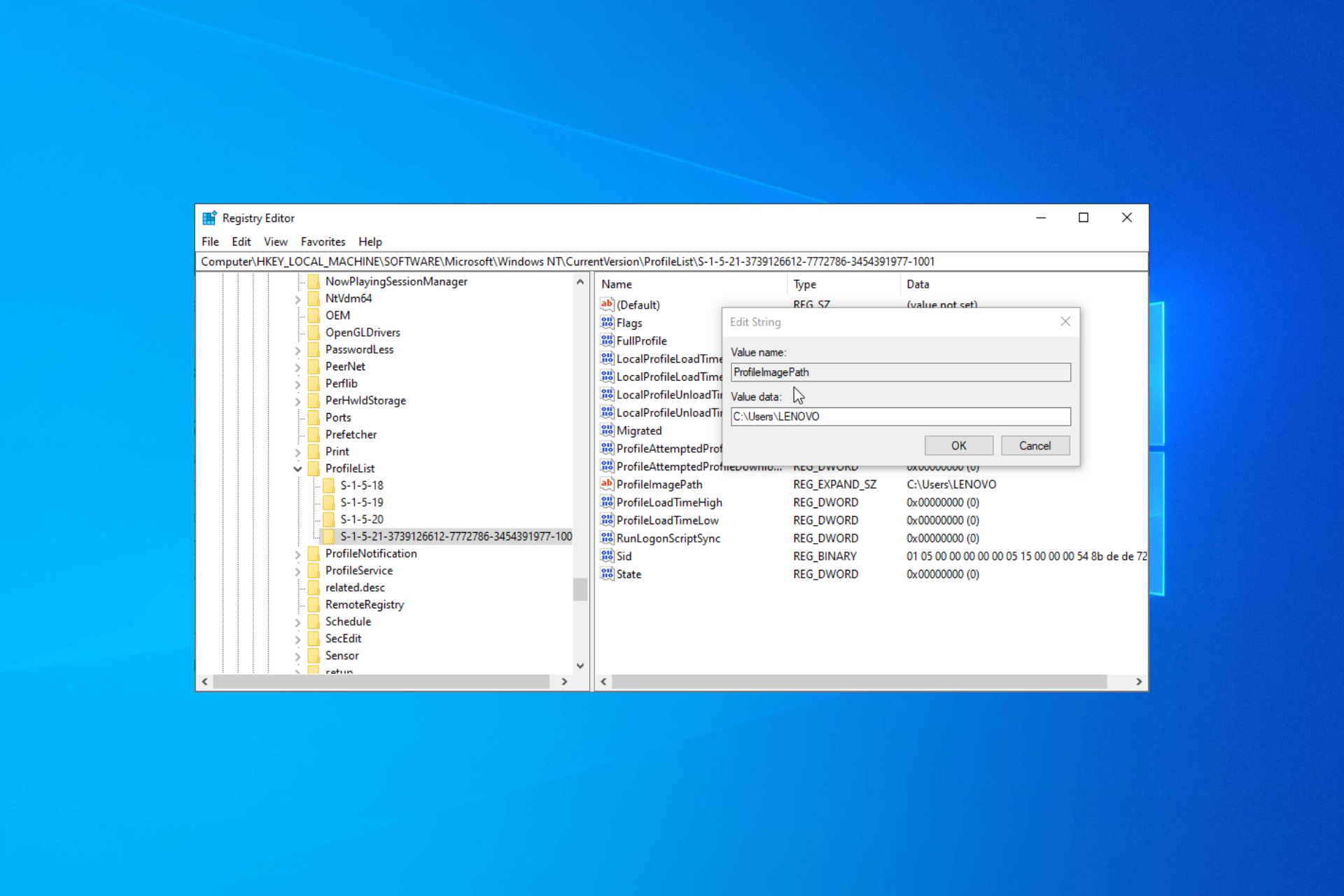Click the Migrated value icon
This screenshot has height=896, width=1344.
tap(607, 430)
